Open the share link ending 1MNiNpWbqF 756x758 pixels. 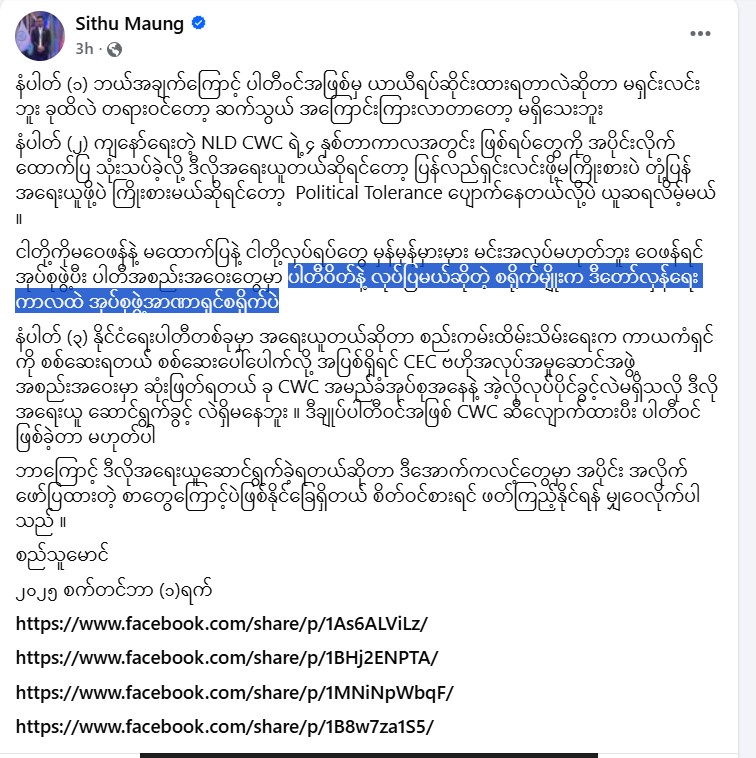[x=235, y=693]
